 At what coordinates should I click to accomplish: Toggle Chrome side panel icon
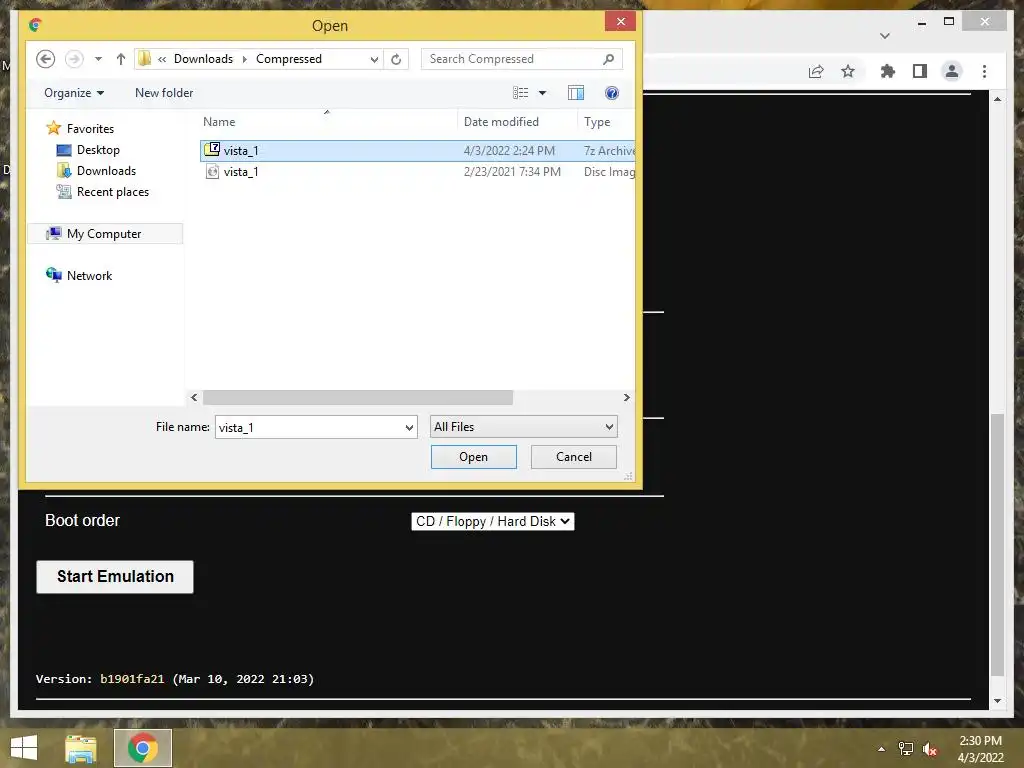[x=920, y=71]
